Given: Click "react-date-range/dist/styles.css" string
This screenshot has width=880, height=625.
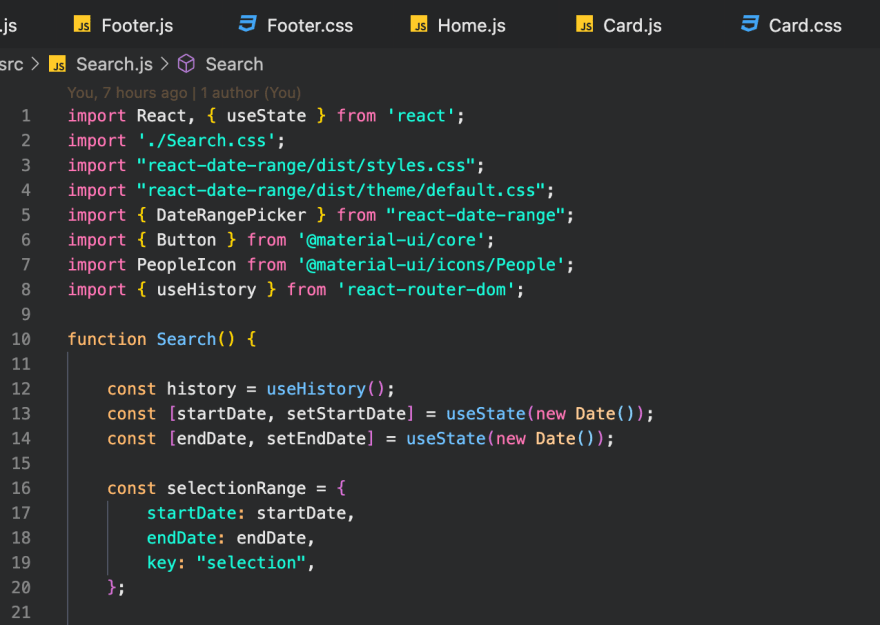Looking at the screenshot, I should pyautogui.click(x=306, y=166).
